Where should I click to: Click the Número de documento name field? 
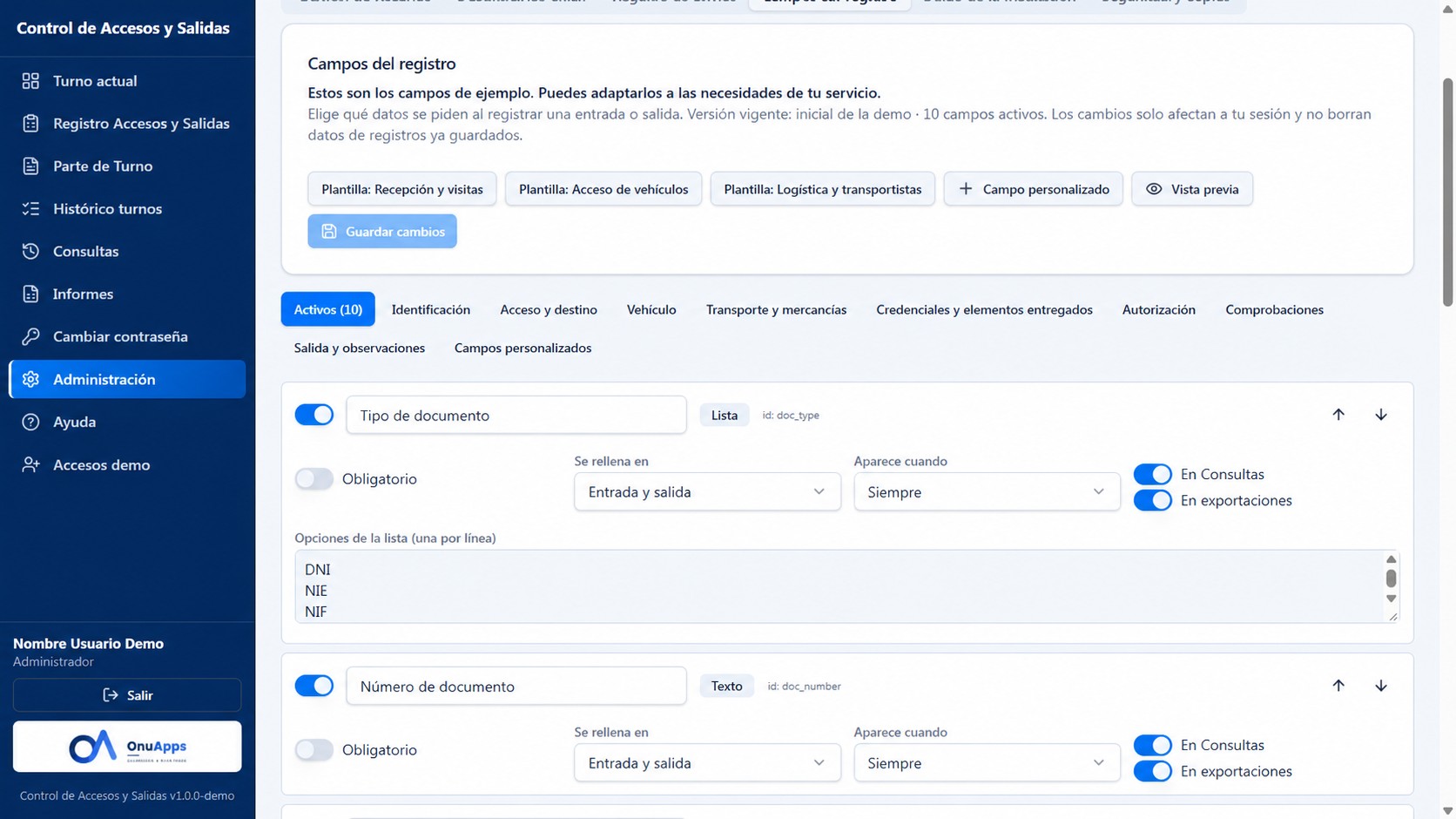coord(516,686)
